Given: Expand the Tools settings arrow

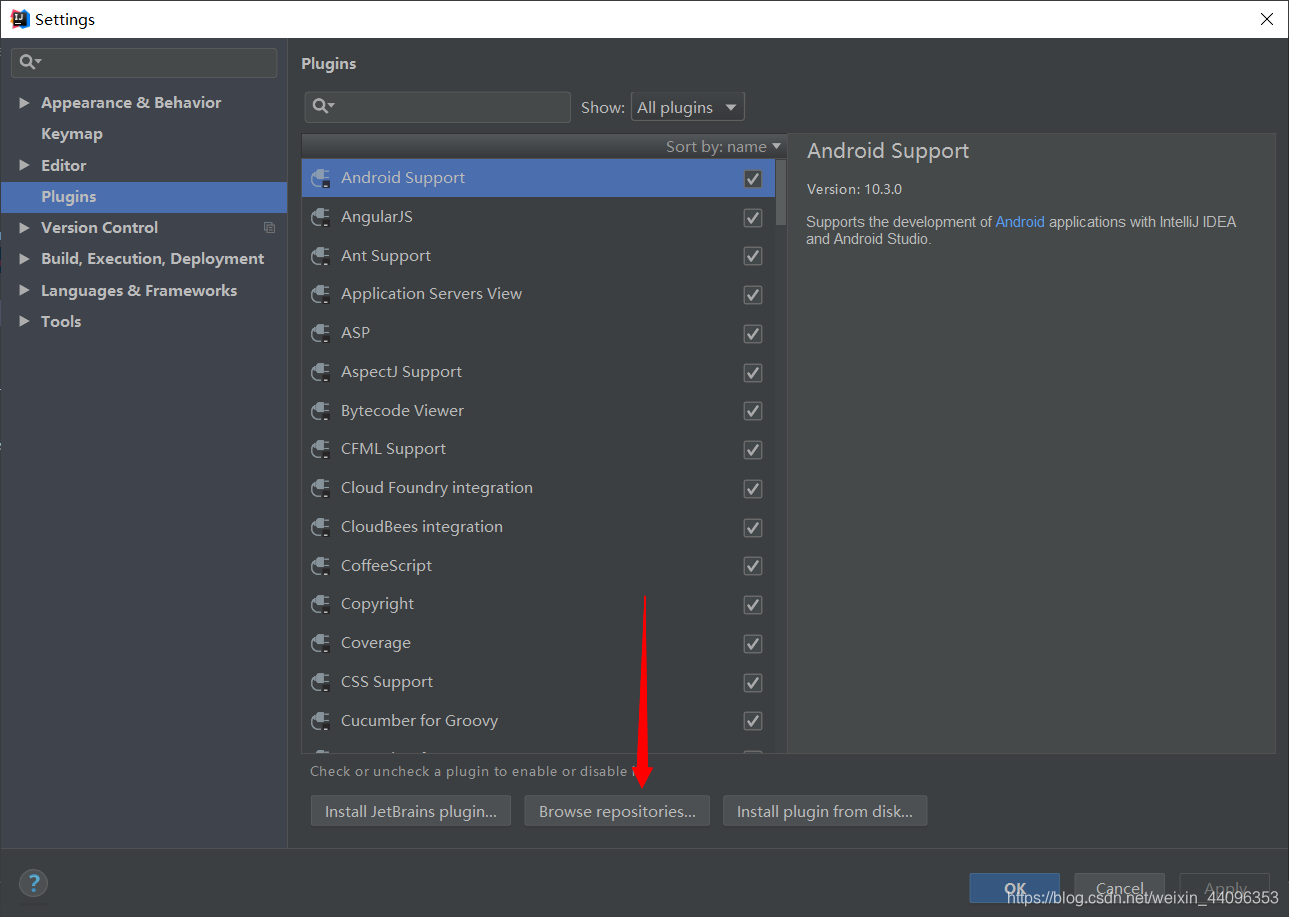Looking at the screenshot, I should 24,321.
